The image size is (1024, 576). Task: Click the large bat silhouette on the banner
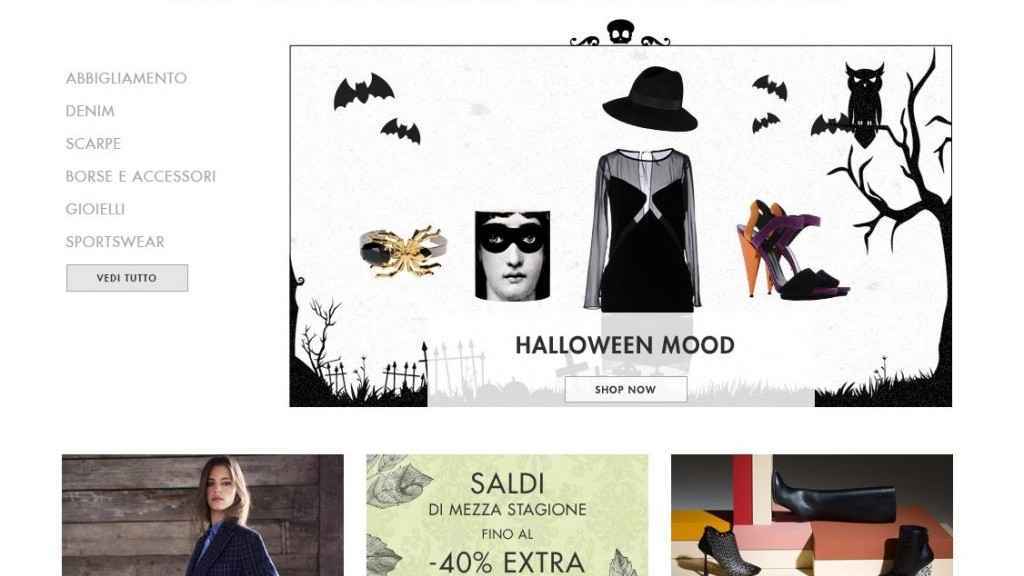pyautogui.click(x=363, y=90)
